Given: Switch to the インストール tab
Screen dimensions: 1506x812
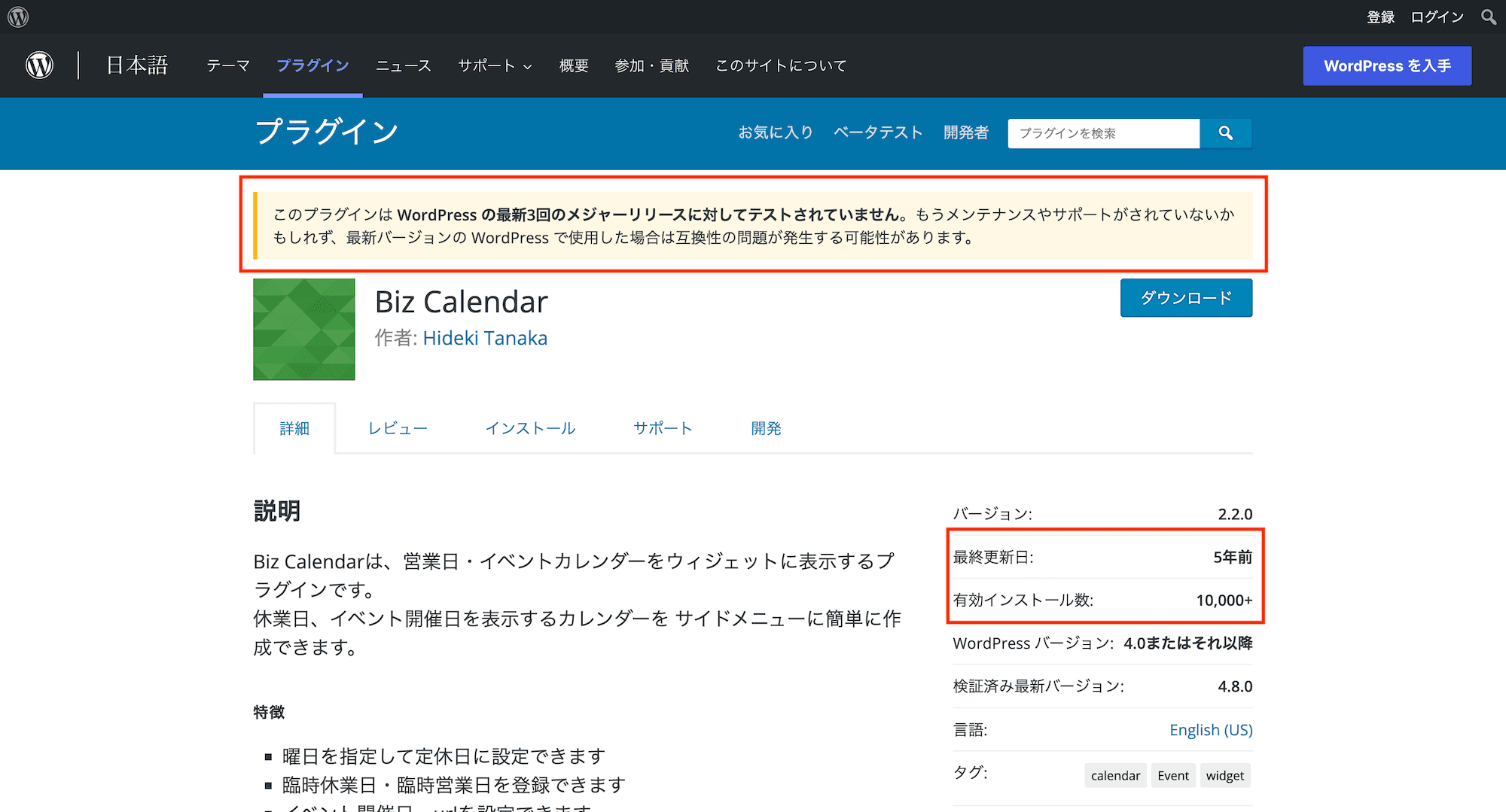Looking at the screenshot, I should (530, 428).
